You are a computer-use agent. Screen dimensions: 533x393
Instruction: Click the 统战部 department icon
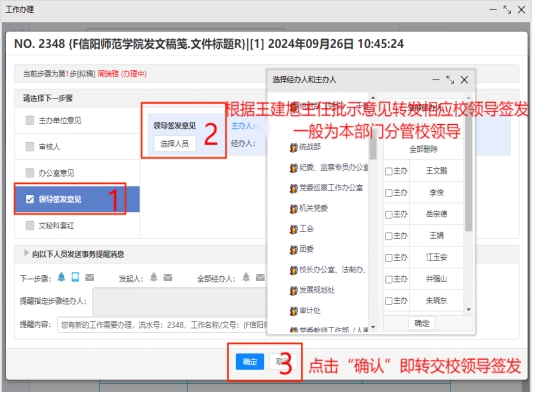coord(293,147)
